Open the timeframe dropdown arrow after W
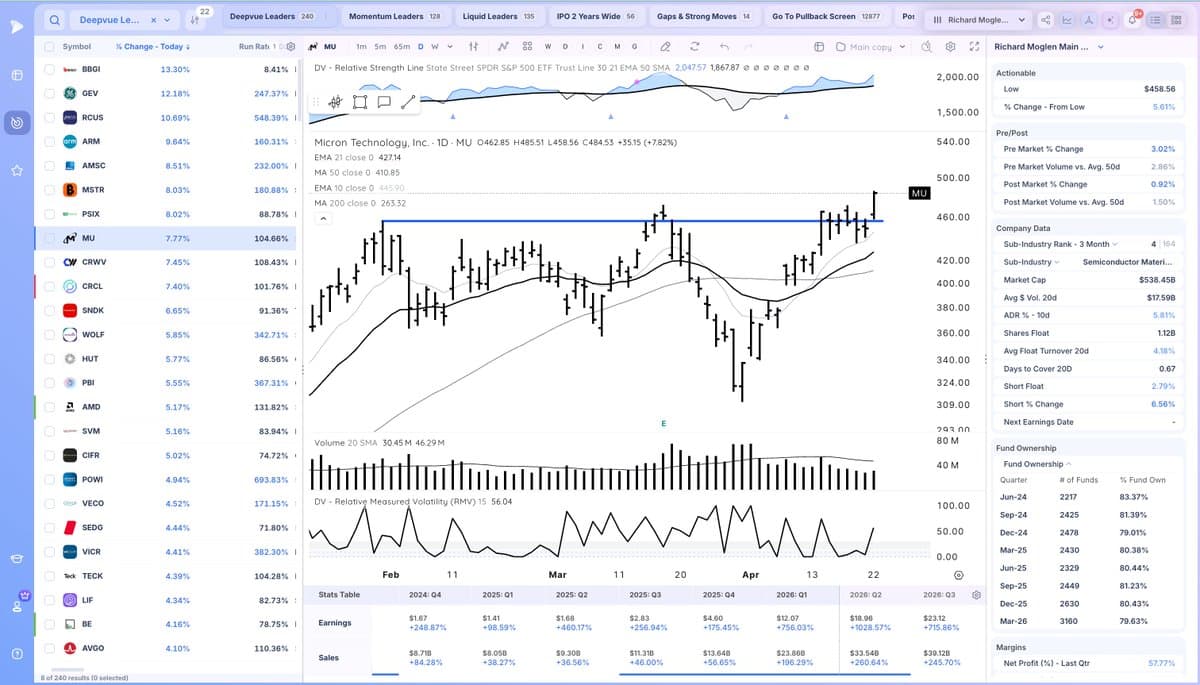Image resolution: width=1200 pixels, height=685 pixels. 450,46
